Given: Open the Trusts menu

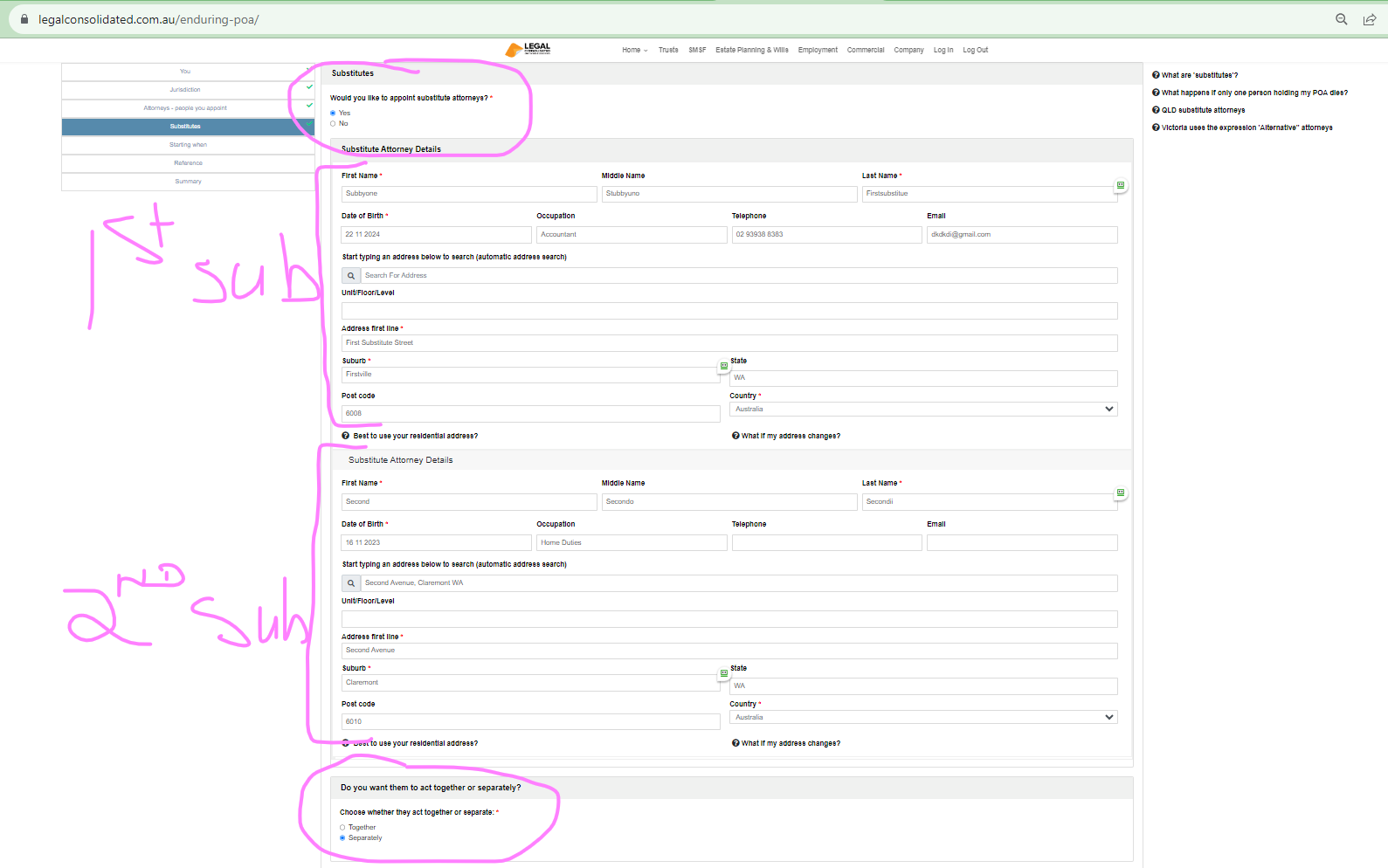Looking at the screenshot, I should click(x=668, y=50).
